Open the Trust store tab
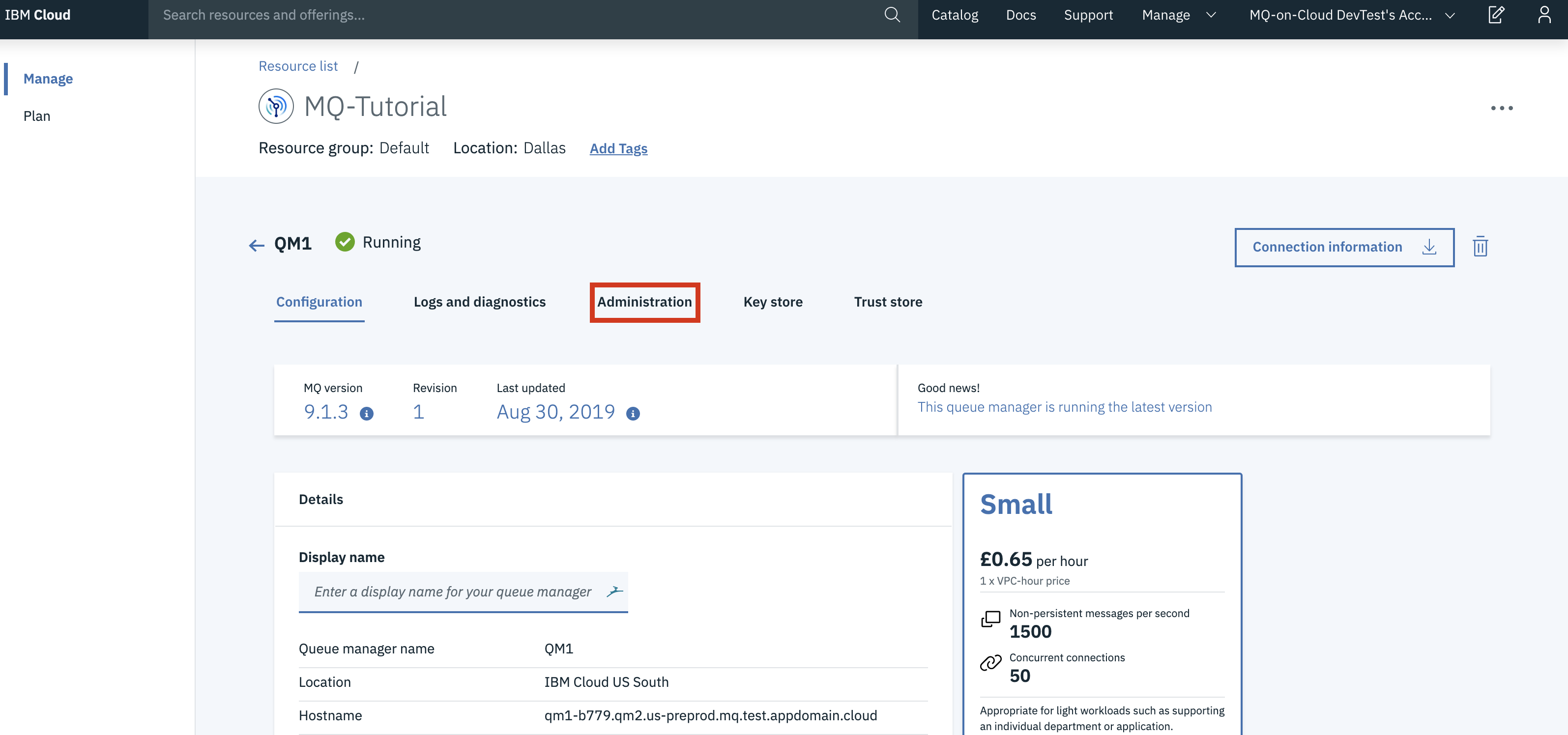This screenshot has height=735, width=1568. (x=888, y=301)
